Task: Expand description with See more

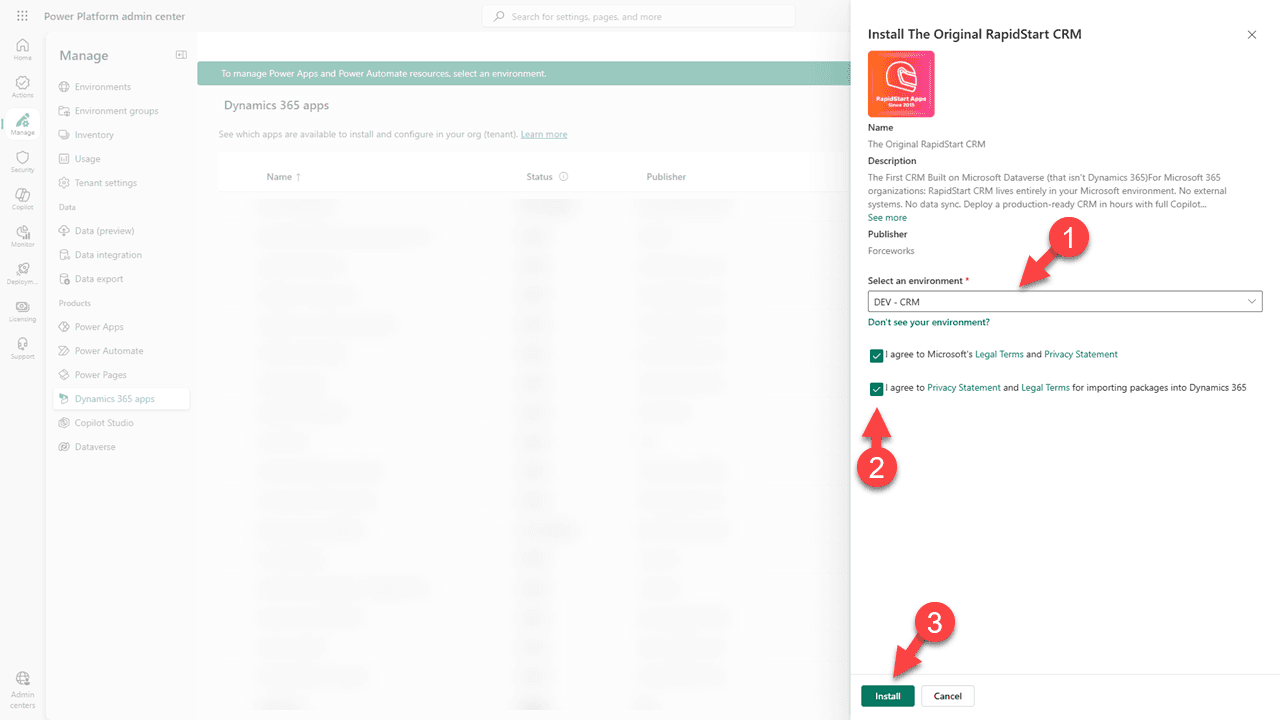Action: (887, 218)
